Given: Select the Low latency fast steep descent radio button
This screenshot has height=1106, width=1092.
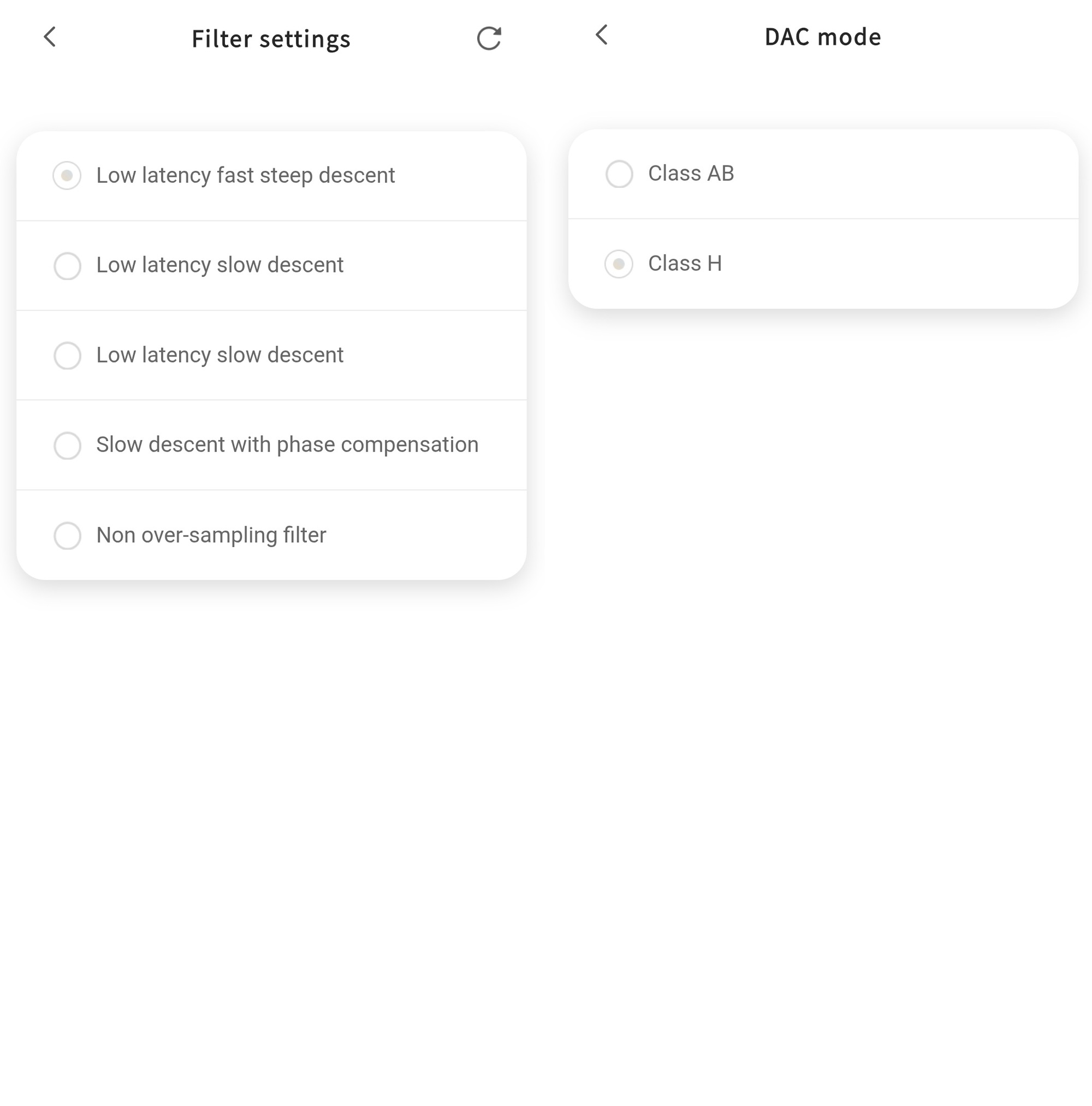Looking at the screenshot, I should click(67, 176).
